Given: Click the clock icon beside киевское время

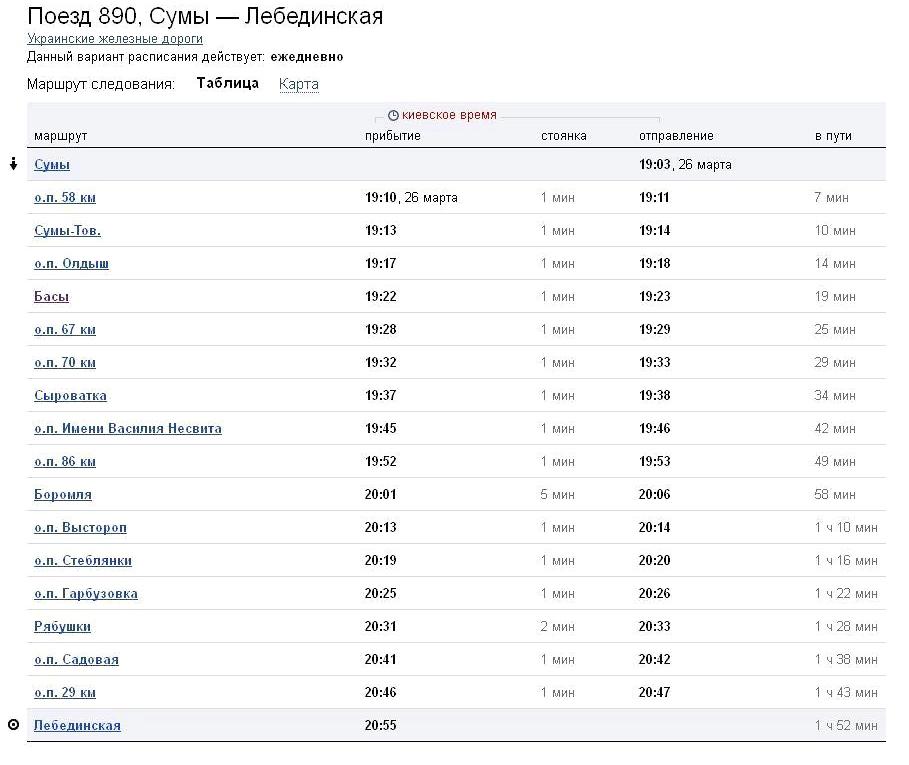Looking at the screenshot, I should coord(393,116).
